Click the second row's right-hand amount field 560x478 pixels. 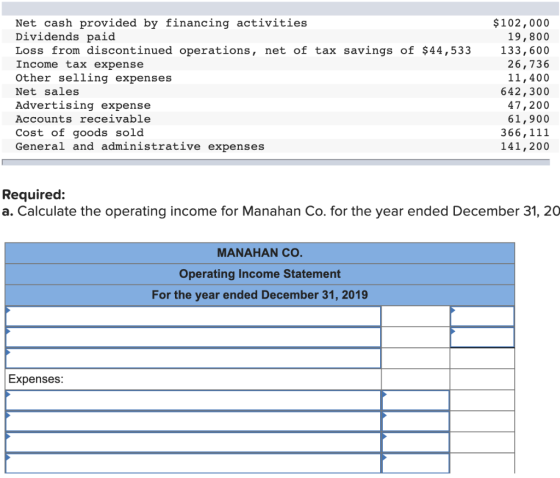coord(482,337)
